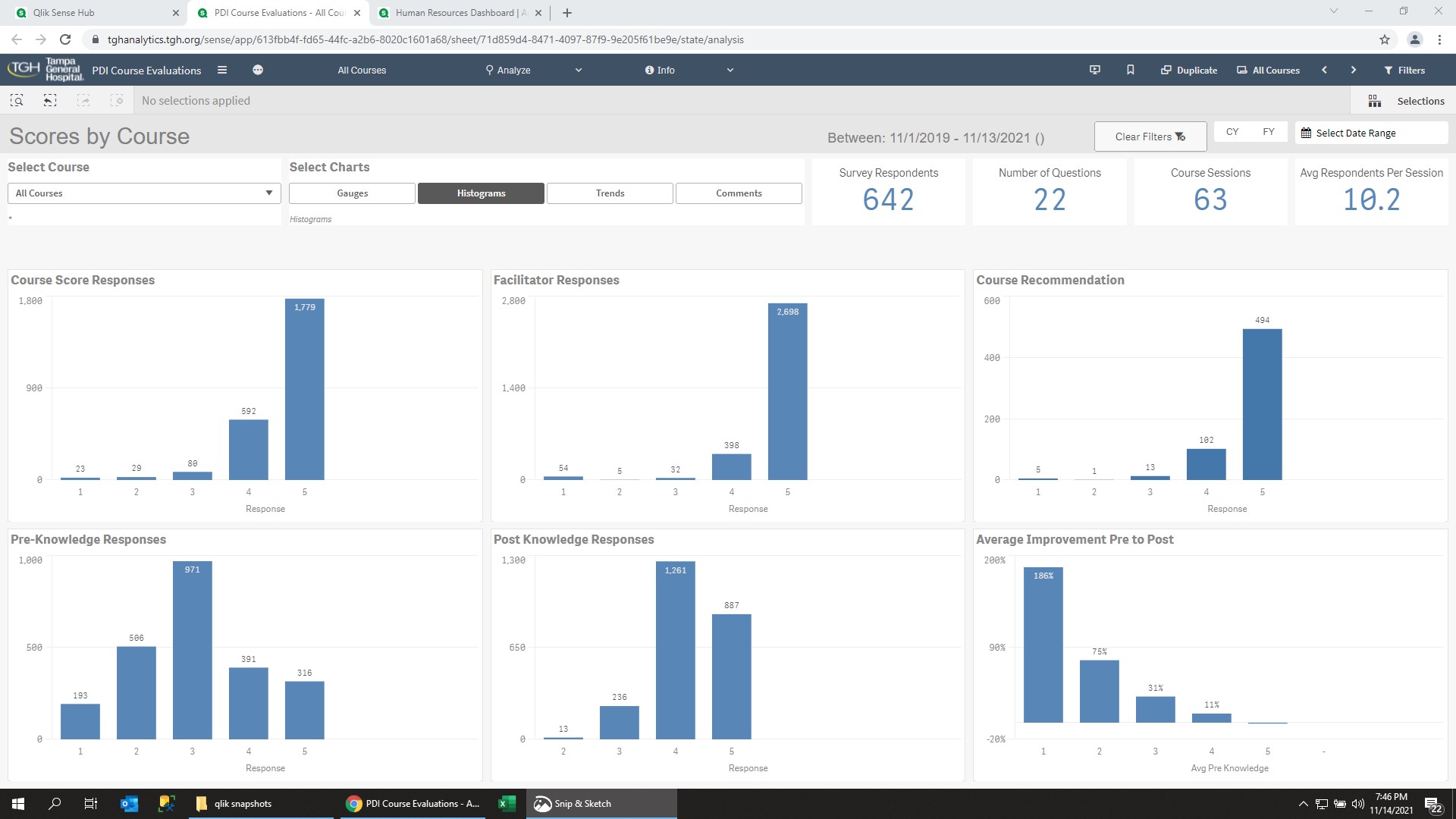Click the Duplicate sheet button

point(1188,69)
